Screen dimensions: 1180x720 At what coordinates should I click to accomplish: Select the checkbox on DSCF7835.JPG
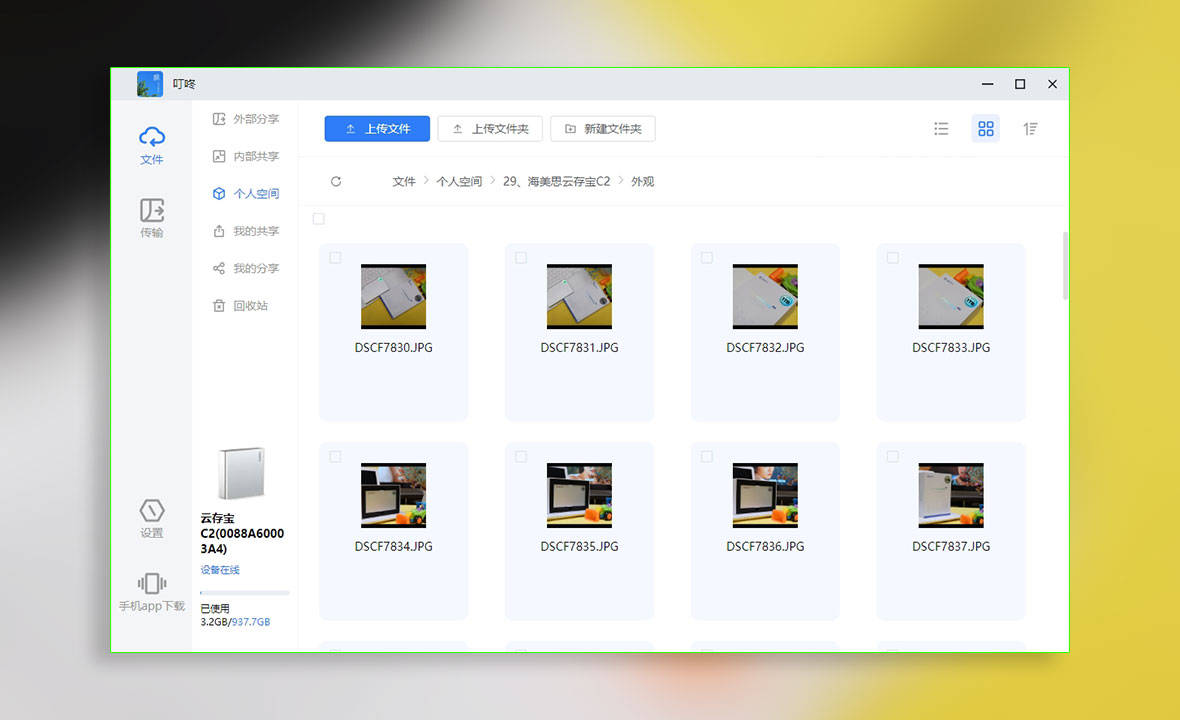pyautogui.click(x=521, y=456)
